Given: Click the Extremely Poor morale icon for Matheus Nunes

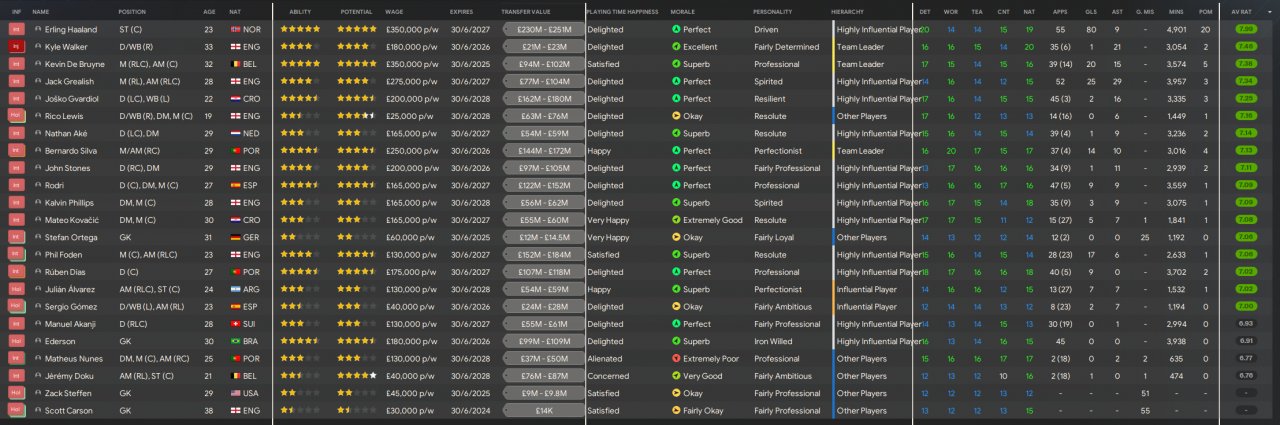Looking at the screenshot, I should 676,358.
